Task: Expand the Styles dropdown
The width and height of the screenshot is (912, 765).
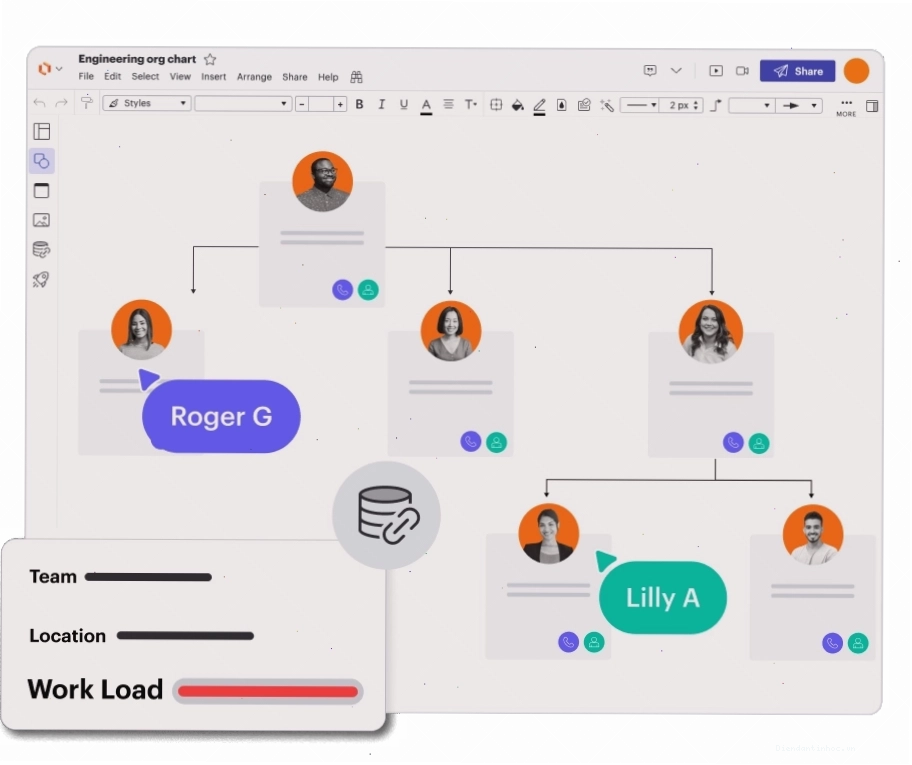Action: click(x=147, y=103)
